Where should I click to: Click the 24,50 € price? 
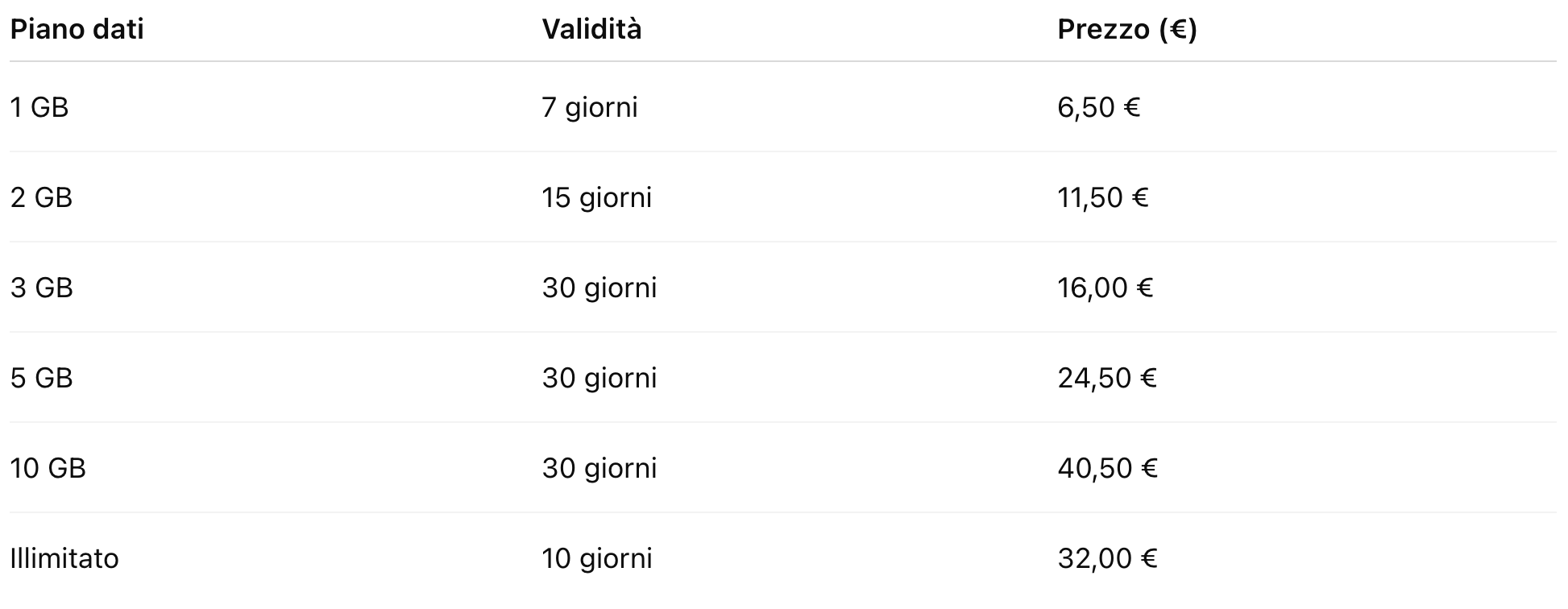coord(1106,378)
